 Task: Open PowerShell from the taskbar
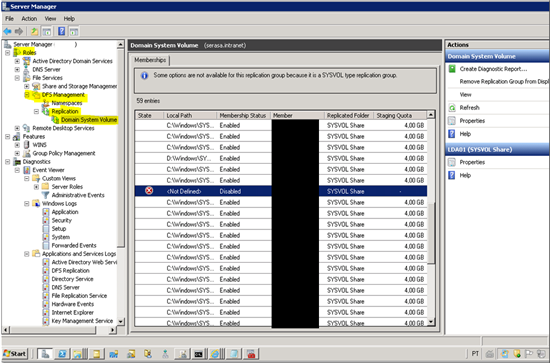pos(62,354)
